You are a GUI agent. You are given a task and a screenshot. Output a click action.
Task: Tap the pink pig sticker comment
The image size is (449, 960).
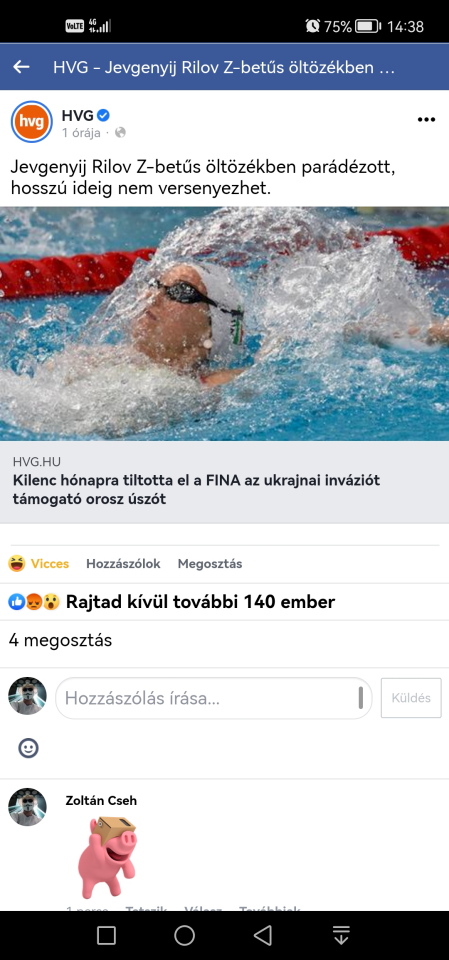(x=107, y=857)
